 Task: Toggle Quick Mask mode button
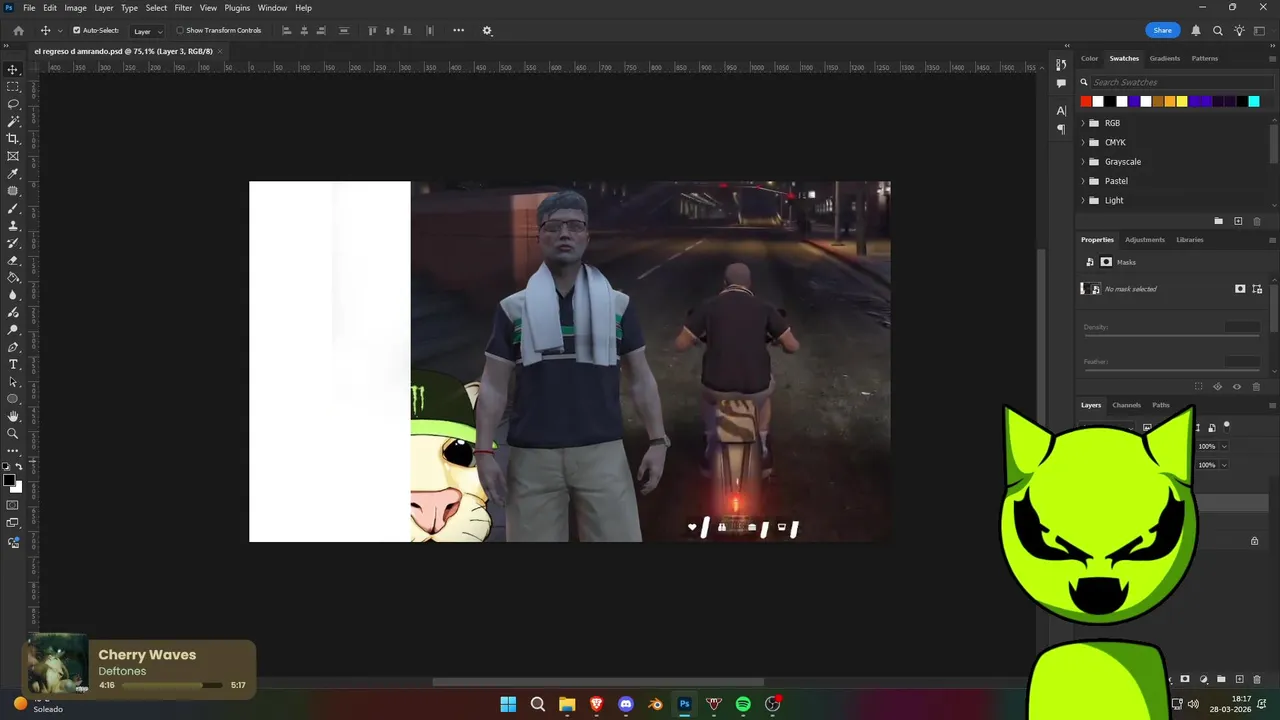(x=13, y=506)
